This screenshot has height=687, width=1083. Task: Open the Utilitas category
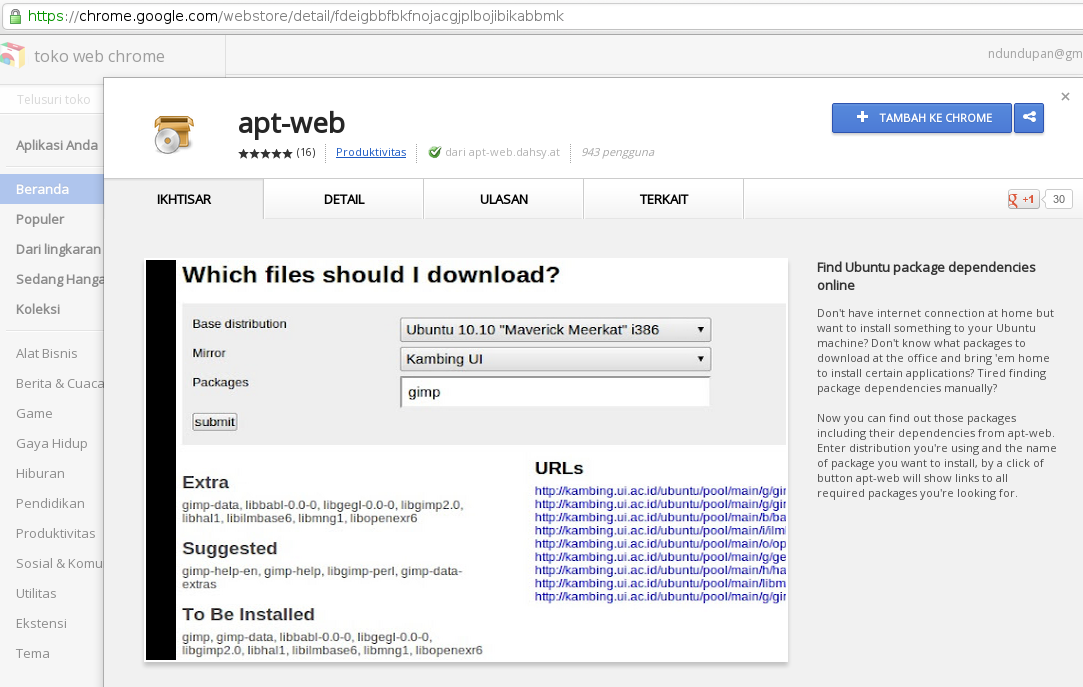tap(36, 593)
